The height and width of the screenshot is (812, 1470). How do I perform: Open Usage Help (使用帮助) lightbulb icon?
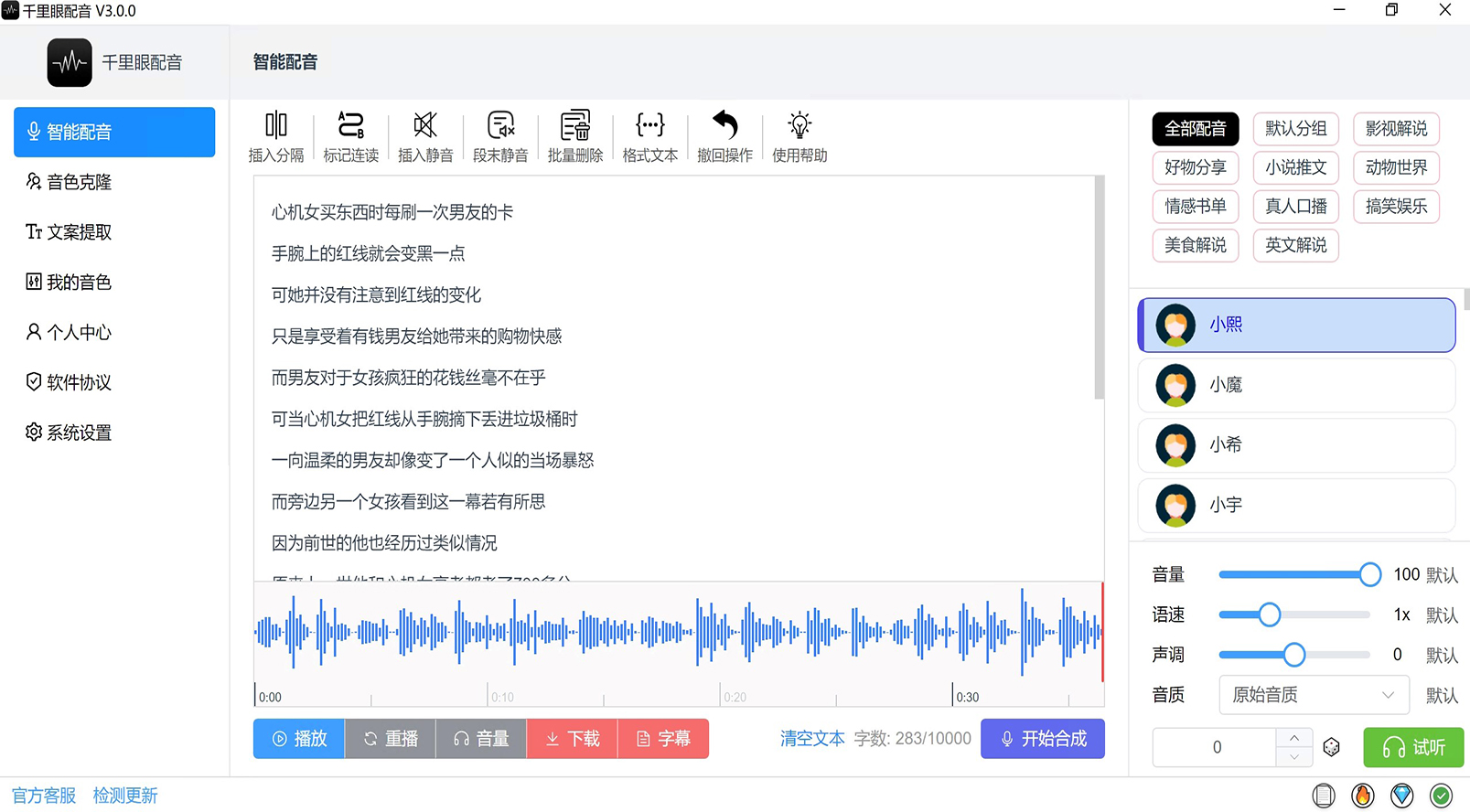(x=799, y=125)
